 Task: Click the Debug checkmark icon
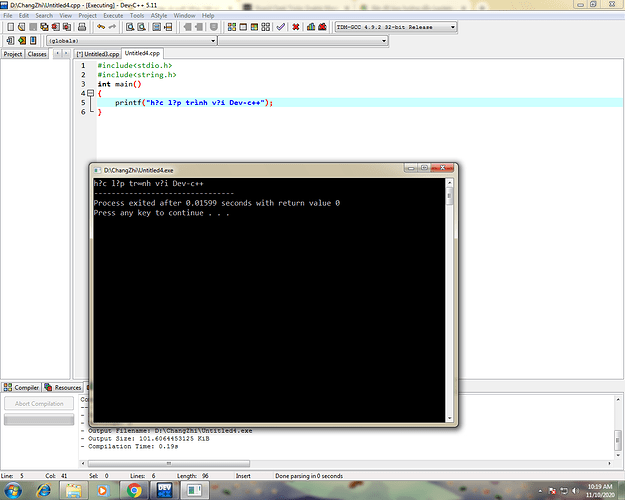click(x=280, y=27)
